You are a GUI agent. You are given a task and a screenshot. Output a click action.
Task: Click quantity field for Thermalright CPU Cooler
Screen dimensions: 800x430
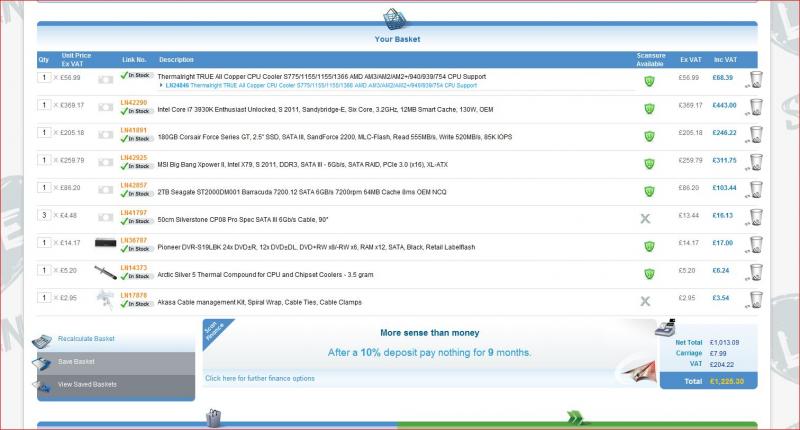coord(44,78)
